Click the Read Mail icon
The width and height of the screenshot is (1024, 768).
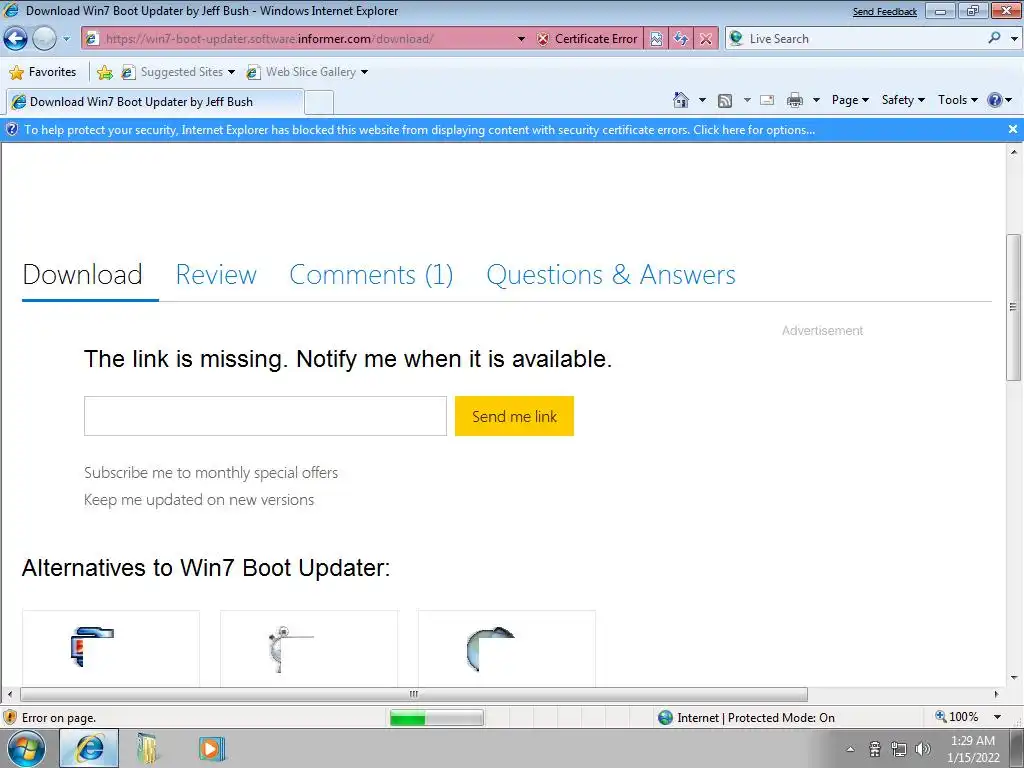click(x=767, y=101)
